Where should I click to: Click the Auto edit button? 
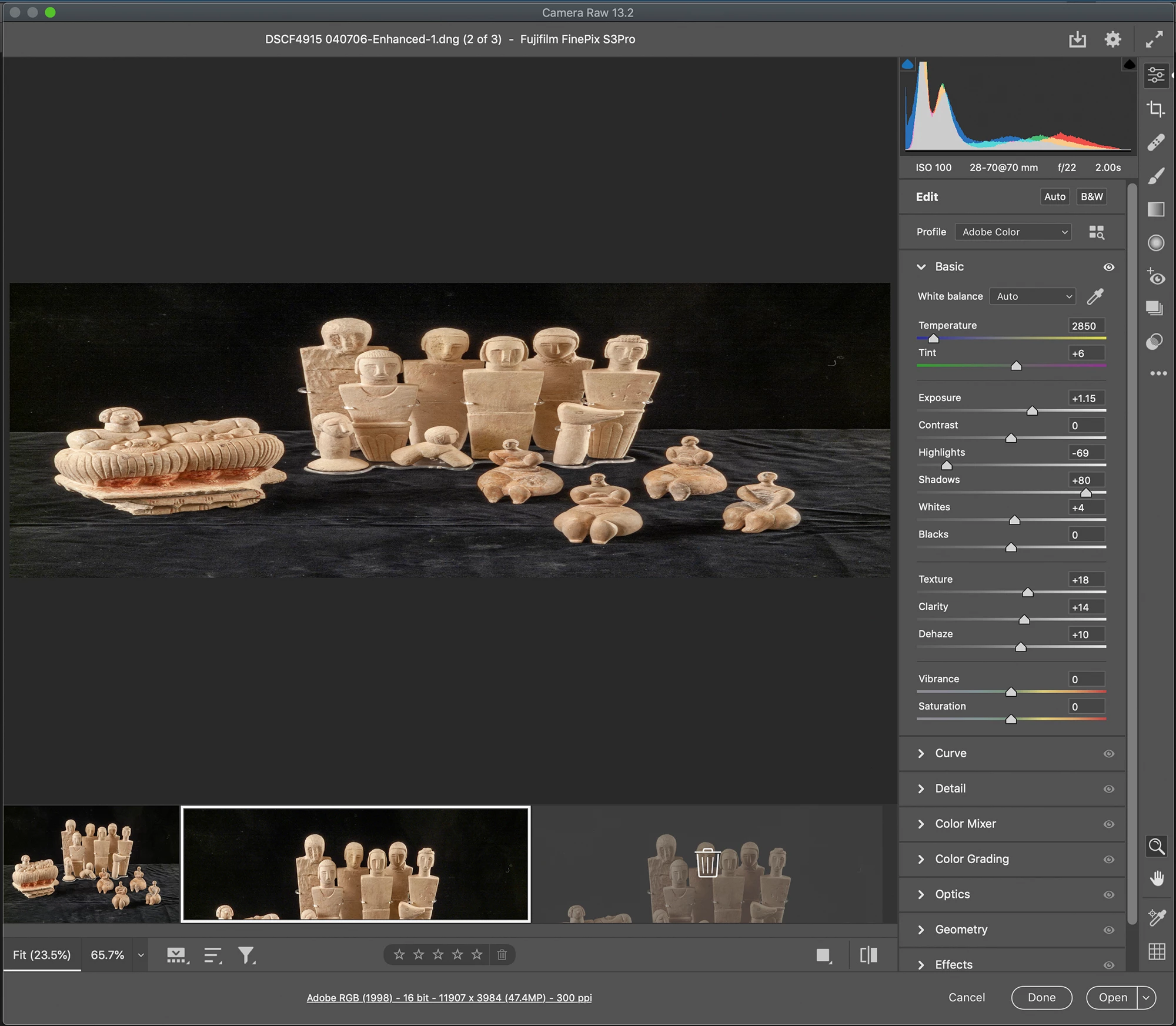click(x=1054, y=197)
